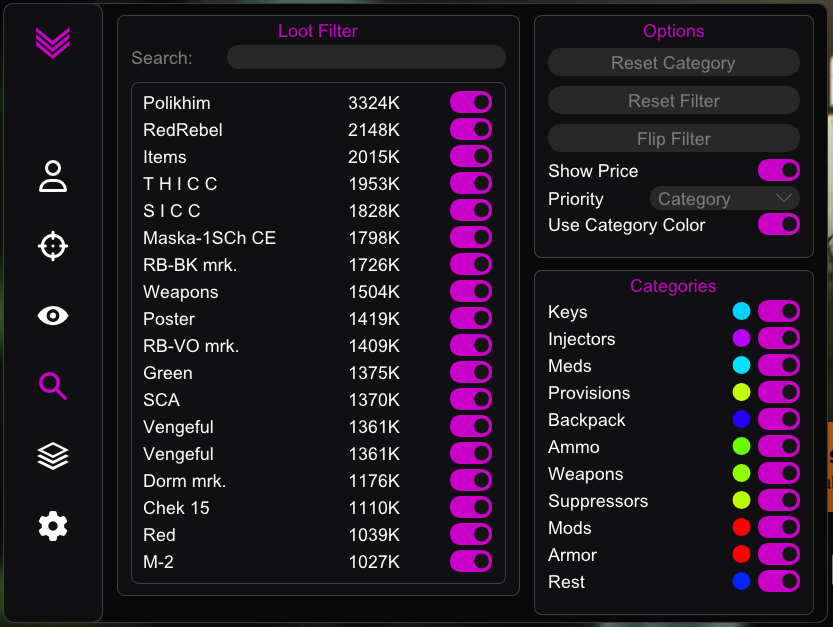The image size is (833, 627).
Task: Turn off Show Price
Action: 778,172
